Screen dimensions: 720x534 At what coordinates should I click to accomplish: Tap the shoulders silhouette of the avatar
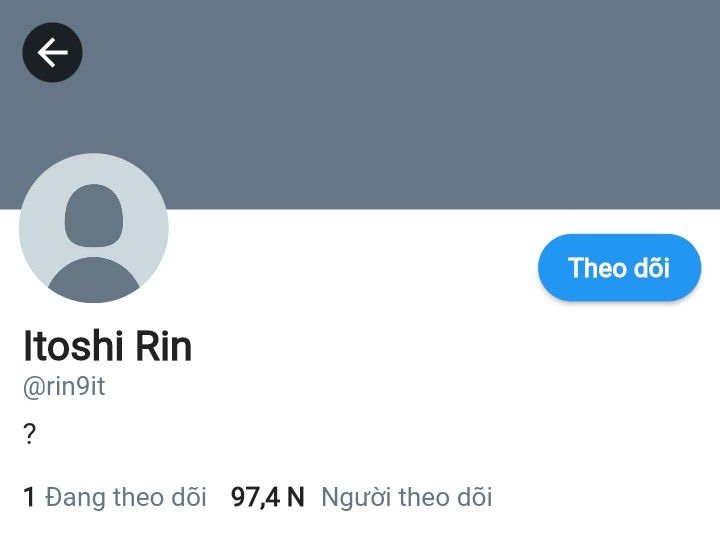pyautogui.click(x=94, y=279)
